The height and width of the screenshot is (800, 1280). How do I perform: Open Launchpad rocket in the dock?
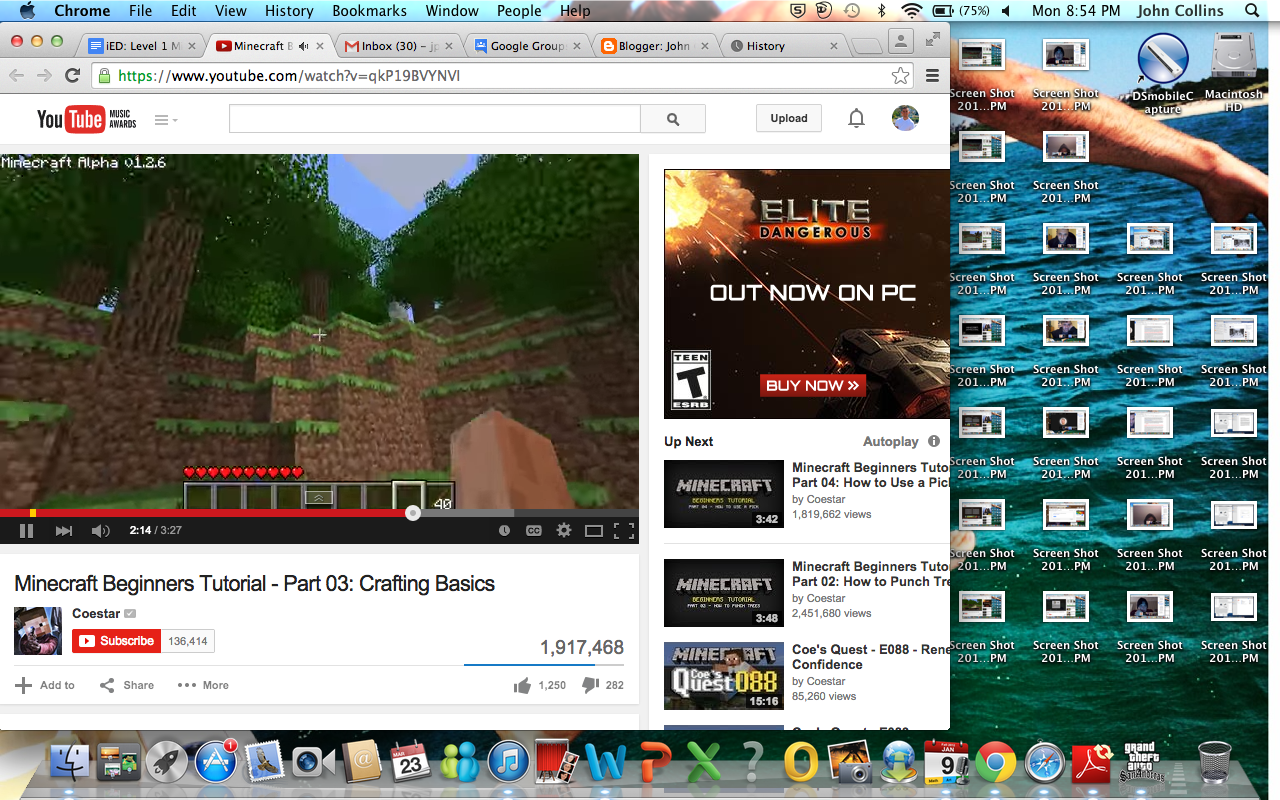167,764
